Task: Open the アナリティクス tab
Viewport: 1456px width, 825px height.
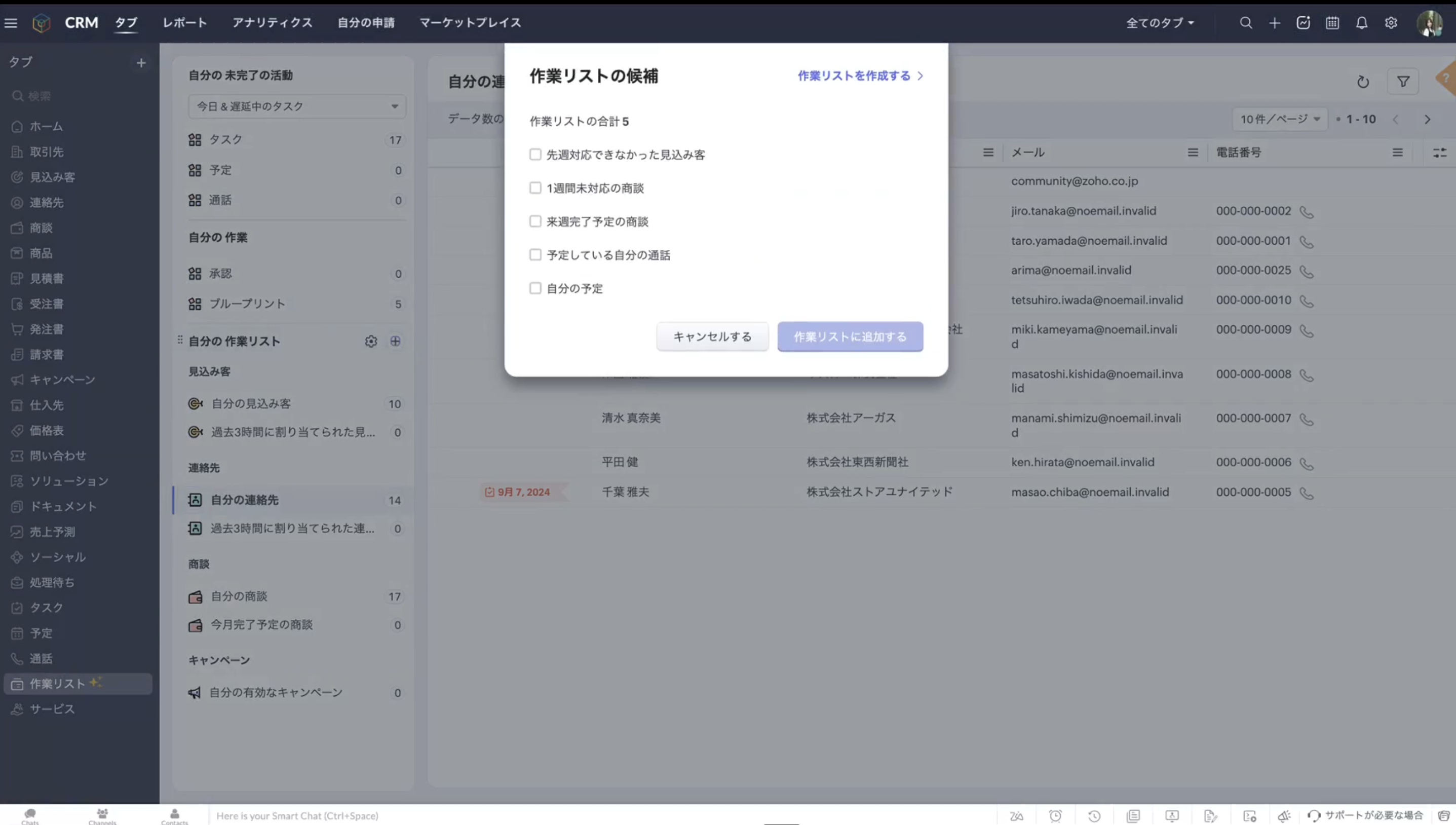Action: 272,23
